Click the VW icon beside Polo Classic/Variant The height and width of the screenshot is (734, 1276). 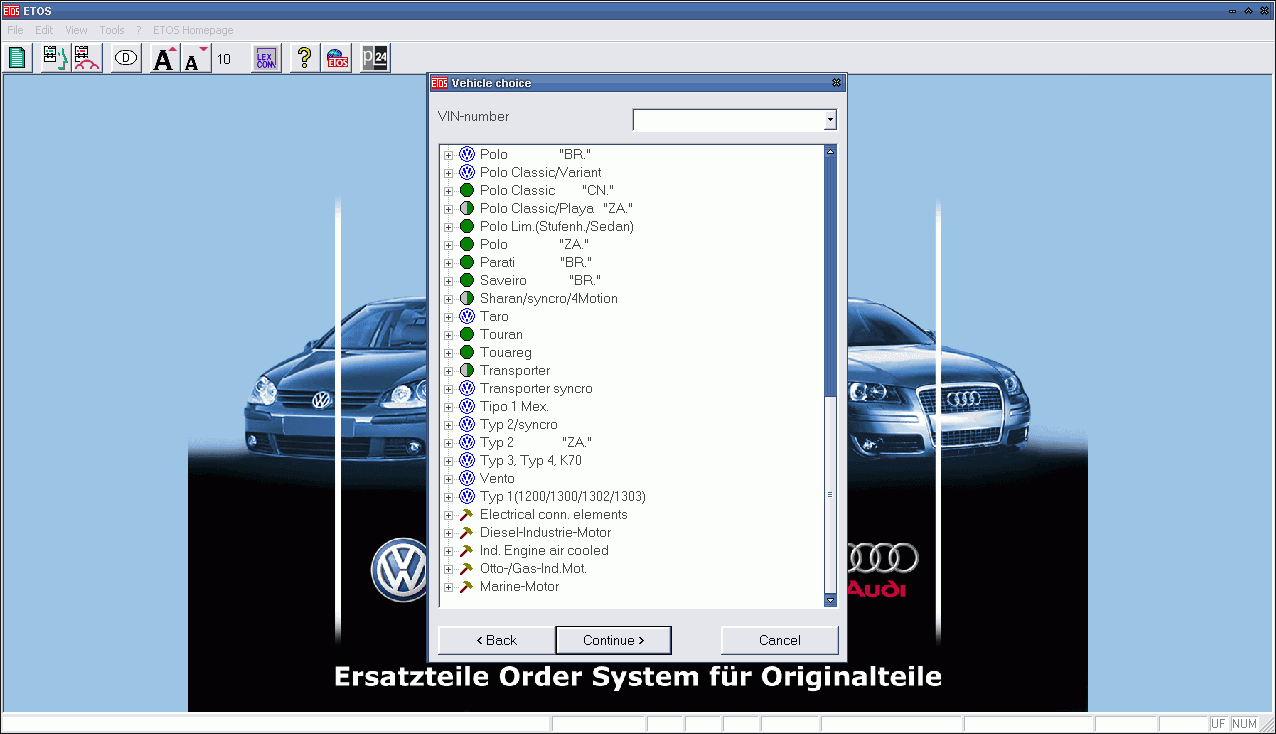tap(466, 172)
